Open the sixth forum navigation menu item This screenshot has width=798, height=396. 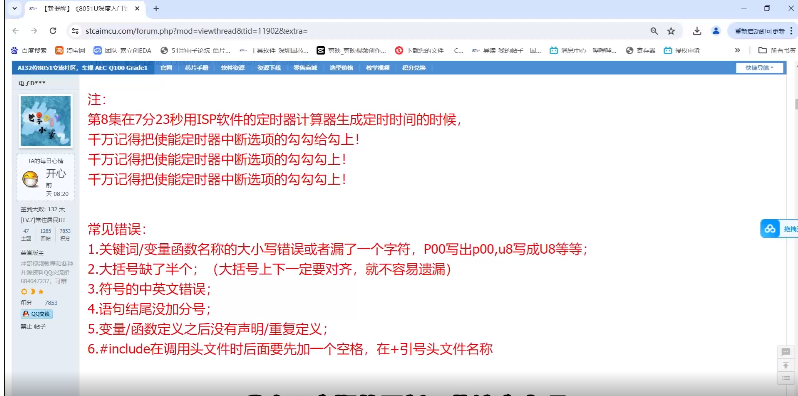pyautogui.click(x=341, y=67)
